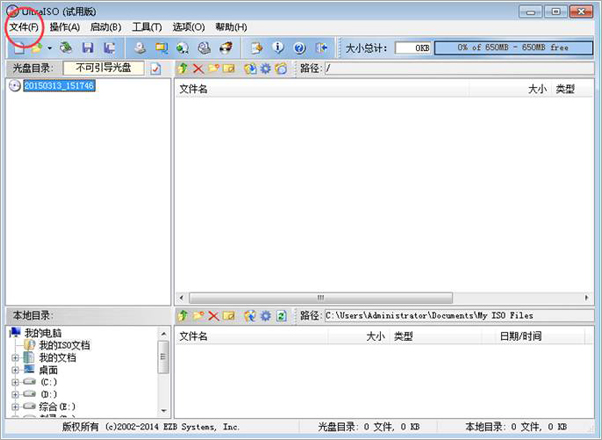602x440 pixels.
Task: Click the Mount to virtual drive icon
Action: pyautogui.click(x=182, y=48)
